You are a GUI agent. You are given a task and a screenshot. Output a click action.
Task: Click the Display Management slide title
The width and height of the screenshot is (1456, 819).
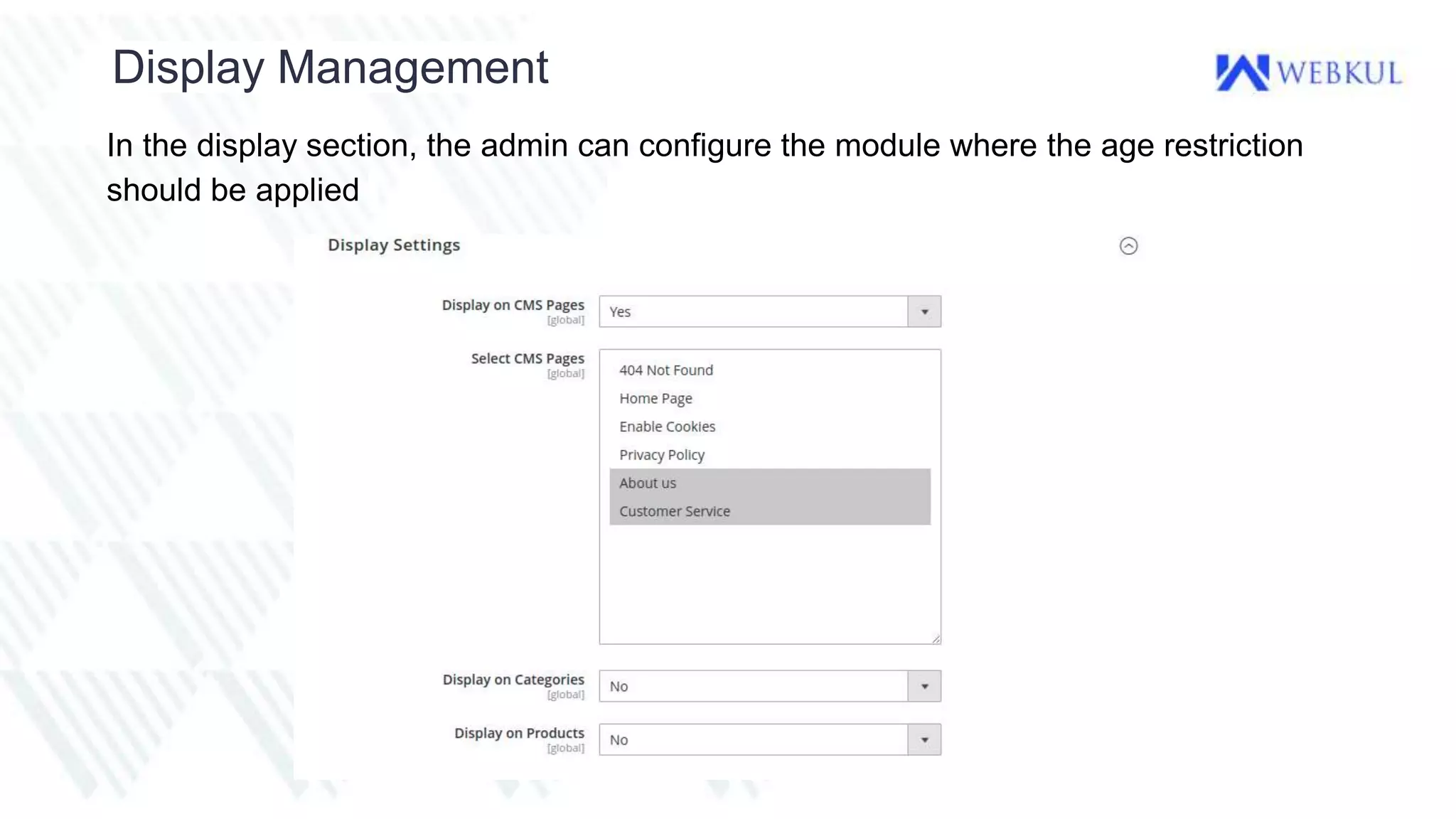coord(331,68)
